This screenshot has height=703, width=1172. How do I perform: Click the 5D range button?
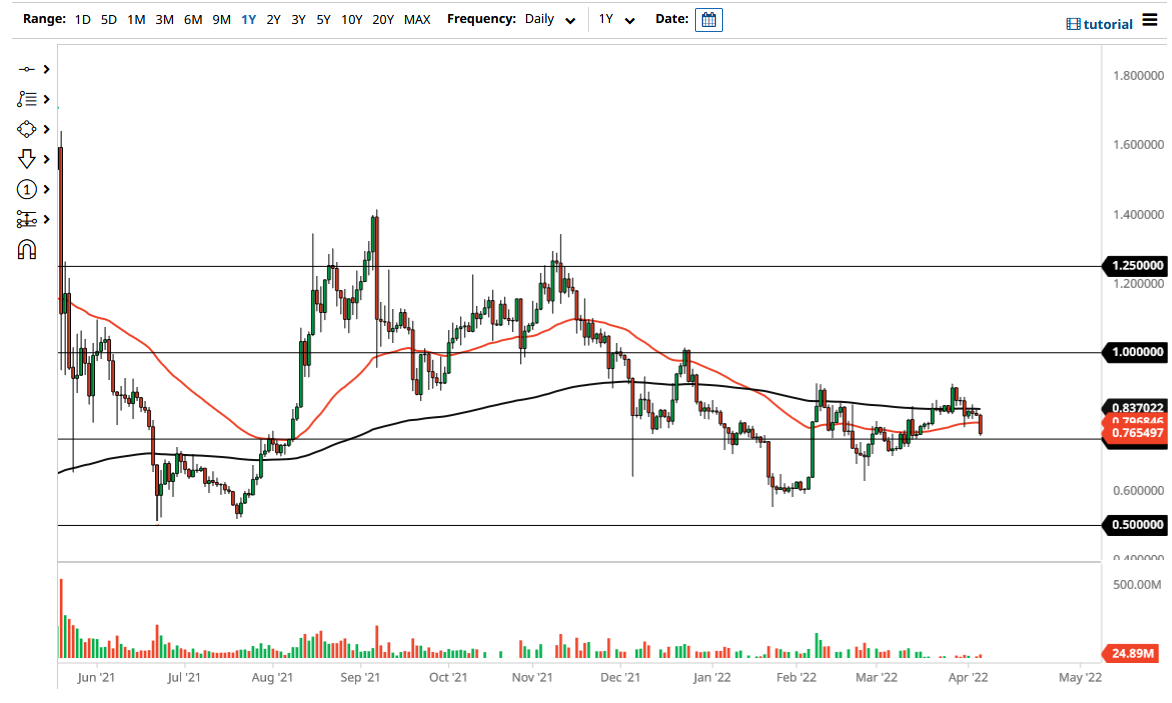point(108,18)
